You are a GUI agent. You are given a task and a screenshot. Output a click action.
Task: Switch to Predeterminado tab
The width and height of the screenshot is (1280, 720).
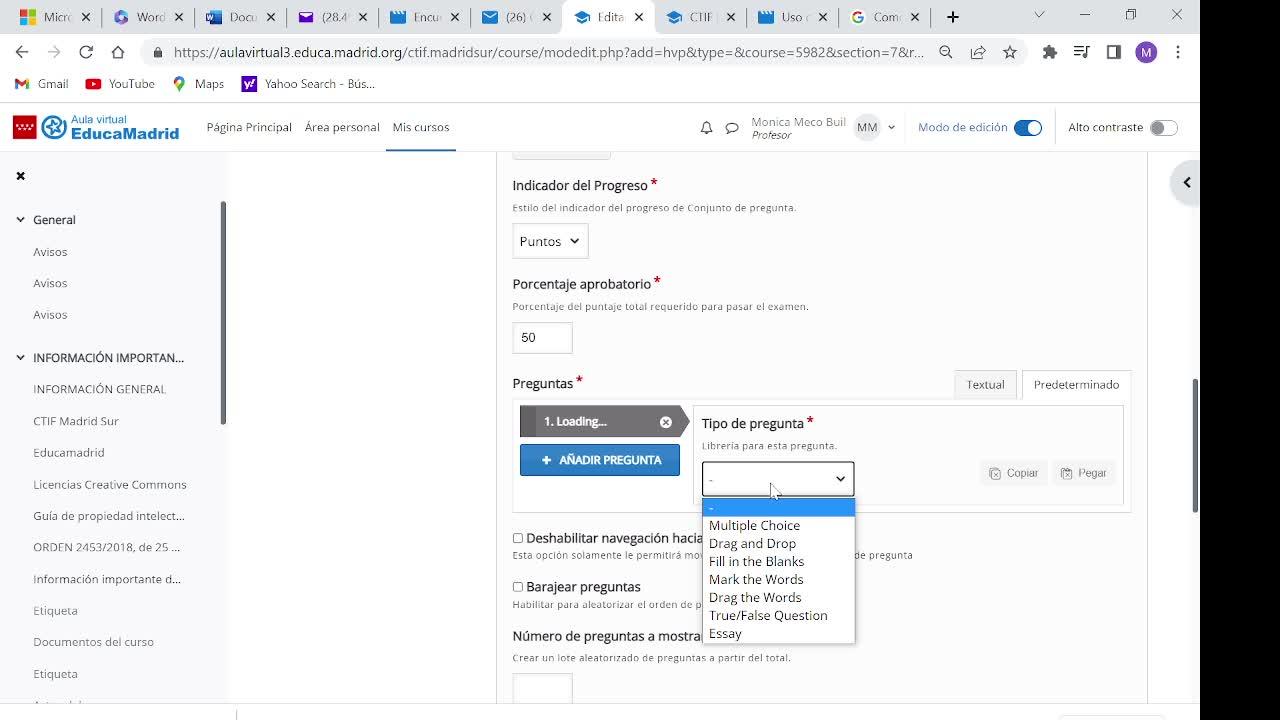pyautogui.click(x=1076, y=385)
